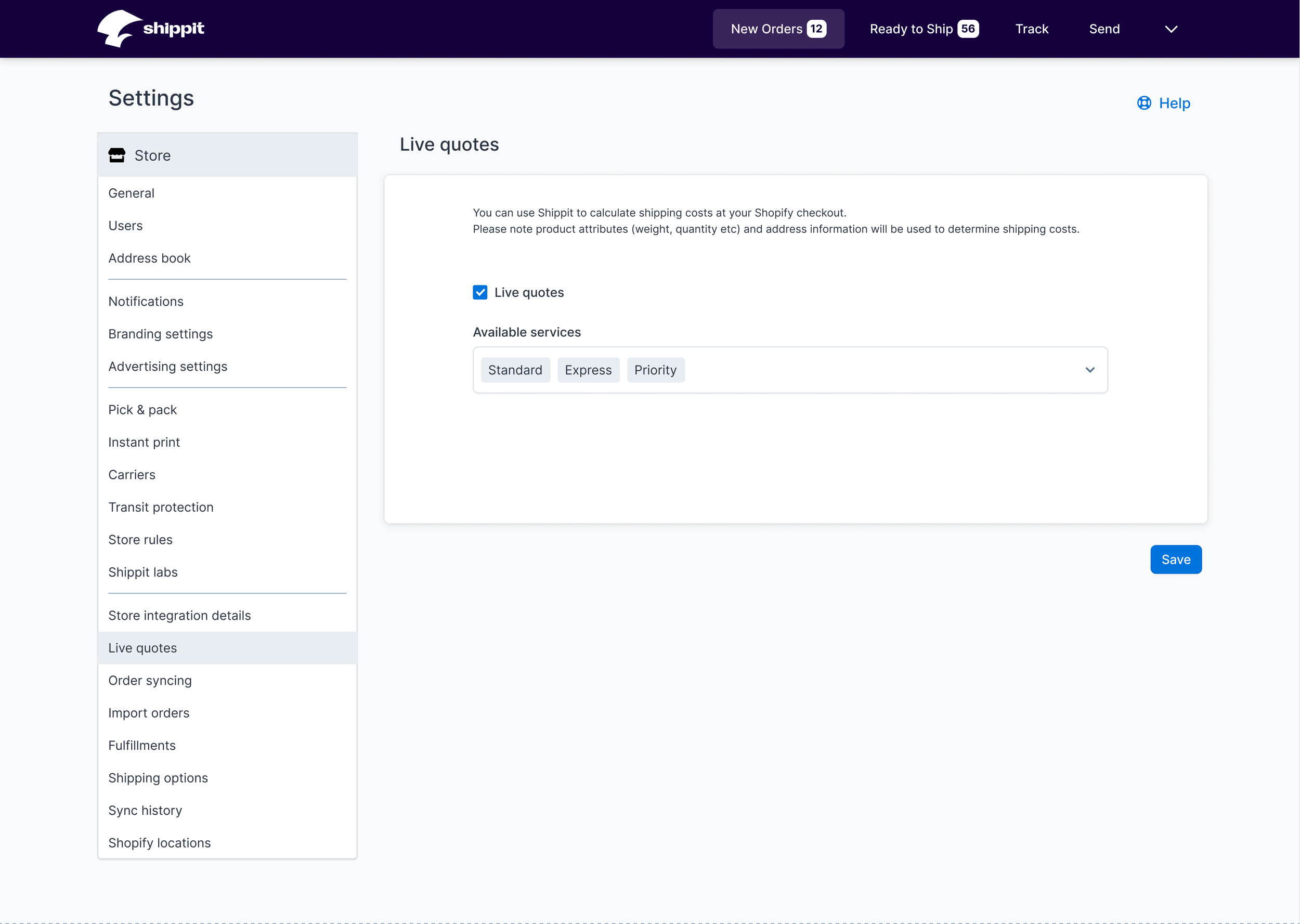Navigate to Branding settings
Screen dimensions: 1300x924
[161, 334]
